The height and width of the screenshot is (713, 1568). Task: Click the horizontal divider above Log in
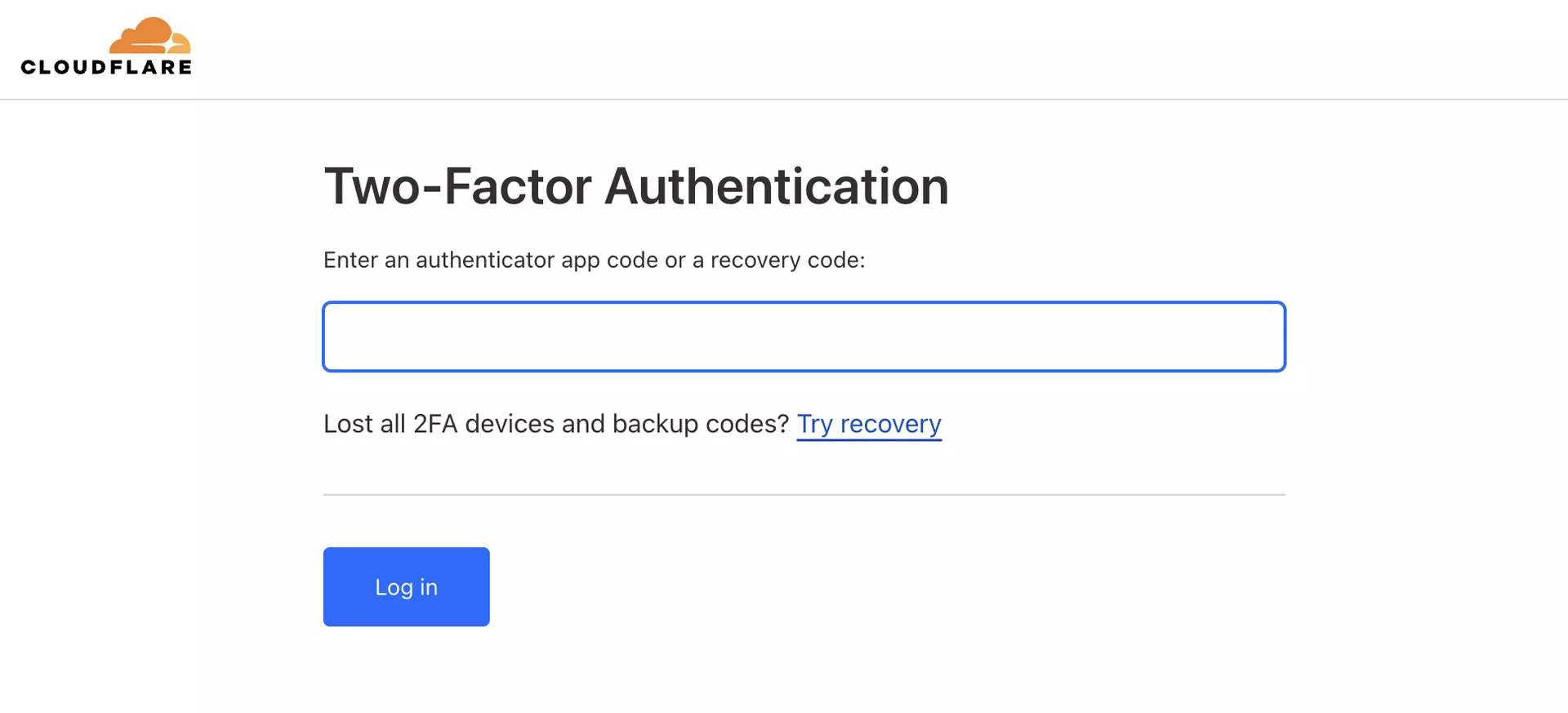tap(804, 494)
